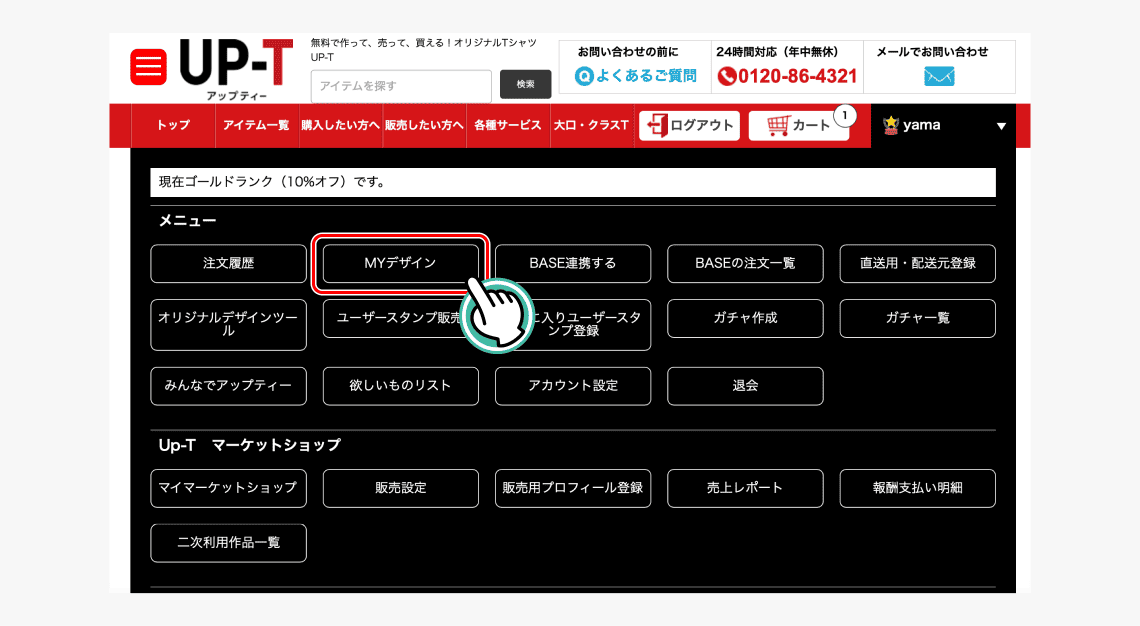Image resolution: width=1140 pixels, height=626 pixels.
Task: Open MYデザイン from the menu
Action: (x=400, y=264)
